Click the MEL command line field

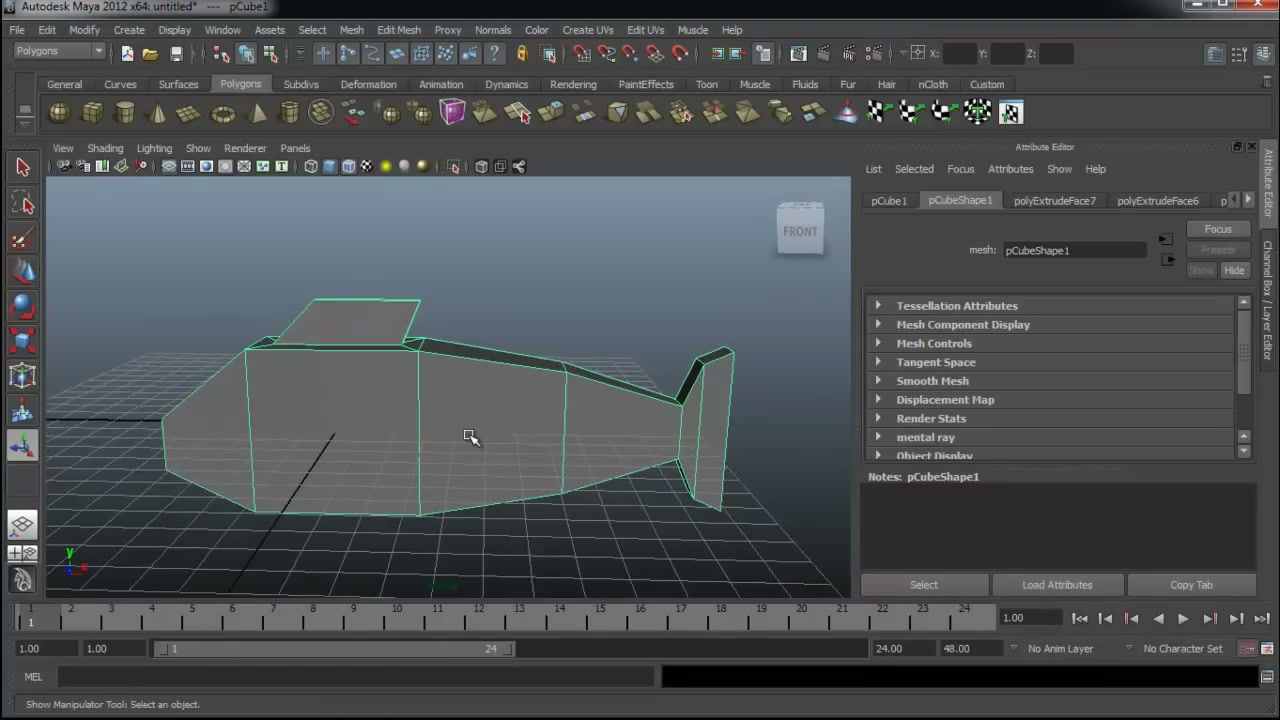[357, 677]
